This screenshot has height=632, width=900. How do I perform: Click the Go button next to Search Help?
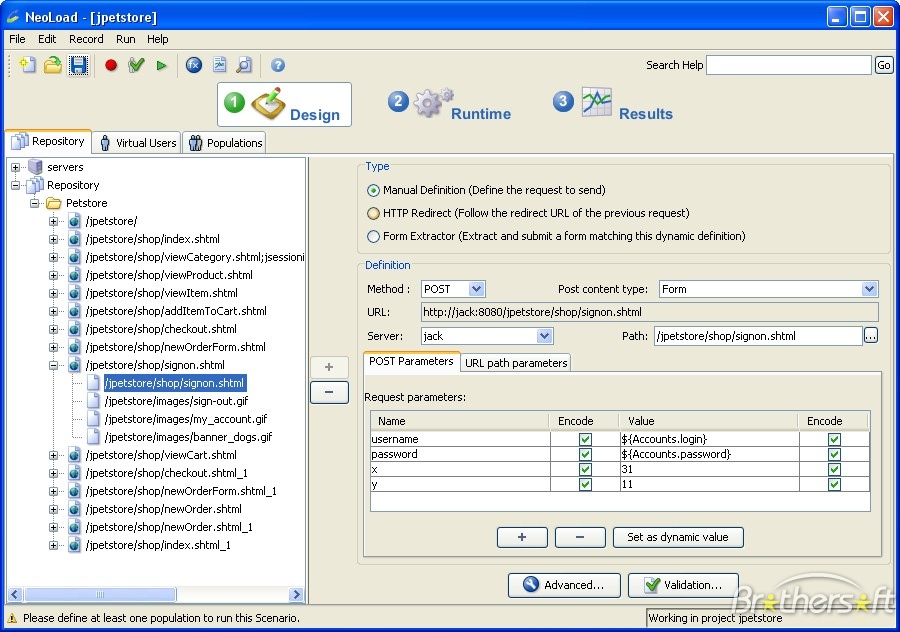click(x=883, y=65)
